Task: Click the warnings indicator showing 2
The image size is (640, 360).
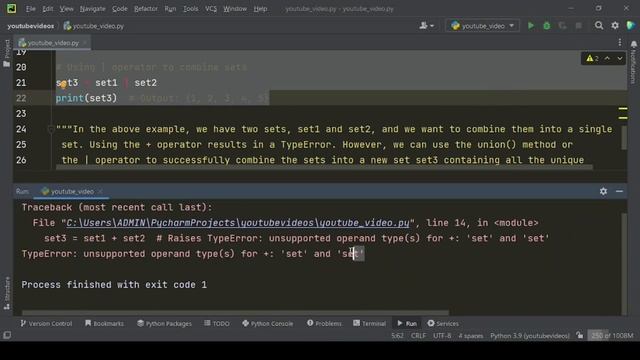Action: (x=593, y=58)
